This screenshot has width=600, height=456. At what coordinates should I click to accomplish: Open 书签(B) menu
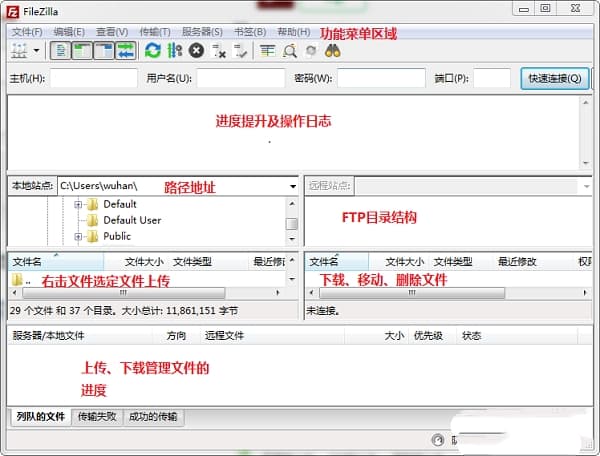coord(250,32)
